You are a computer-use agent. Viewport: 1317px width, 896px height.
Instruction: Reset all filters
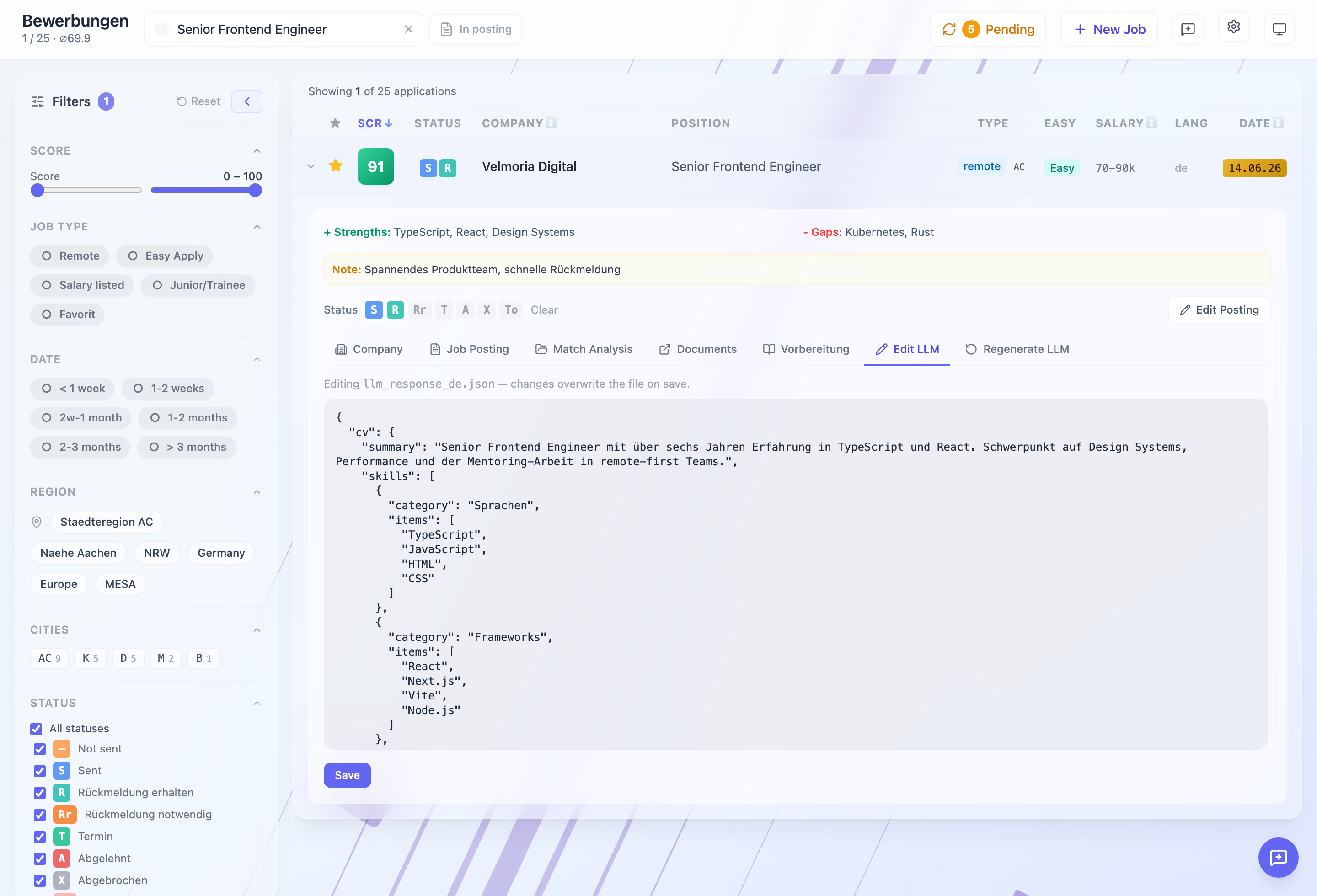point(198,101)
